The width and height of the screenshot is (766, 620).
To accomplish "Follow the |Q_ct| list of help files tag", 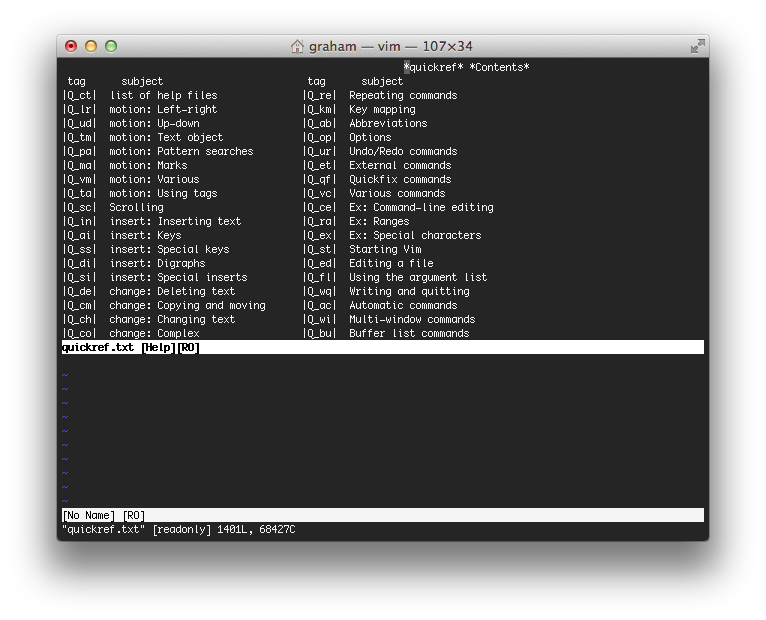I will point(80,96).
